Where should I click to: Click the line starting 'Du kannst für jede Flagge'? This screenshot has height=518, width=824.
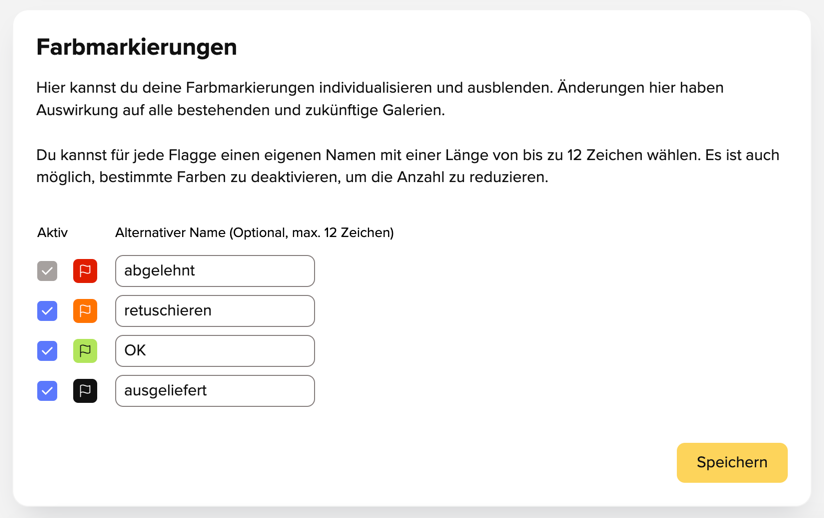pyautogui.click(x=408, y=156)
